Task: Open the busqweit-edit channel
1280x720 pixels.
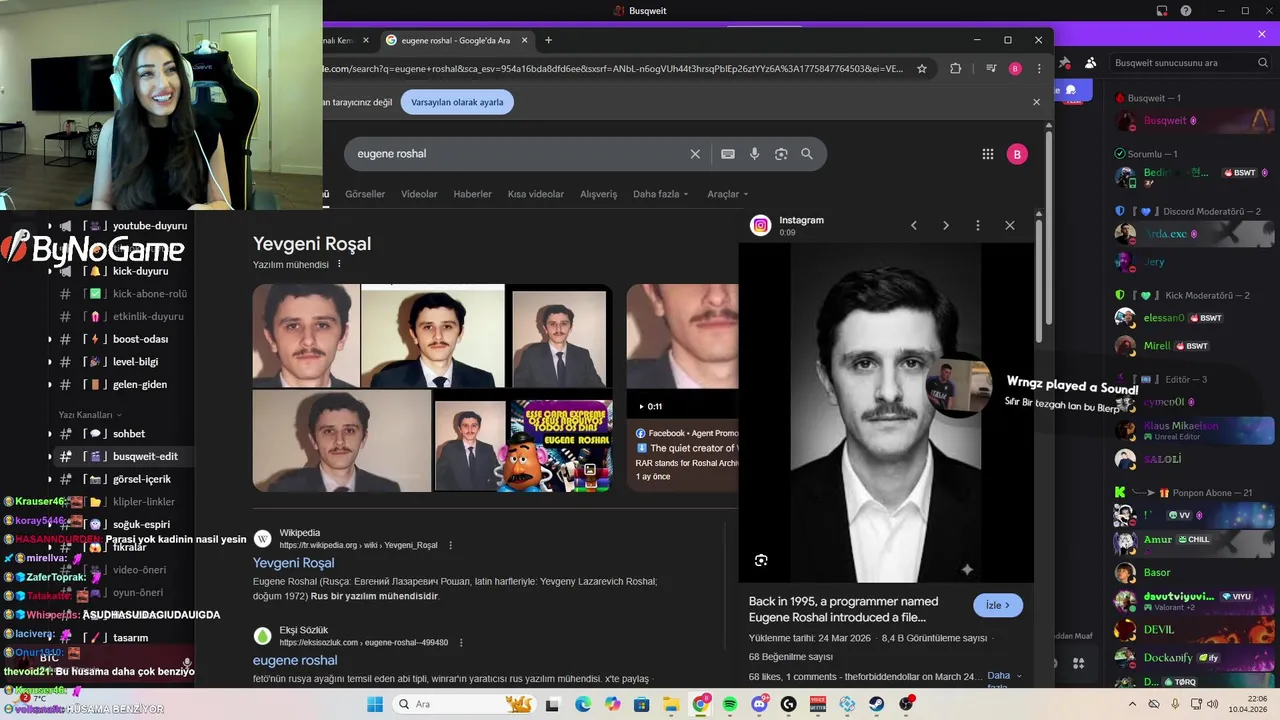Action: click(145, 457)
